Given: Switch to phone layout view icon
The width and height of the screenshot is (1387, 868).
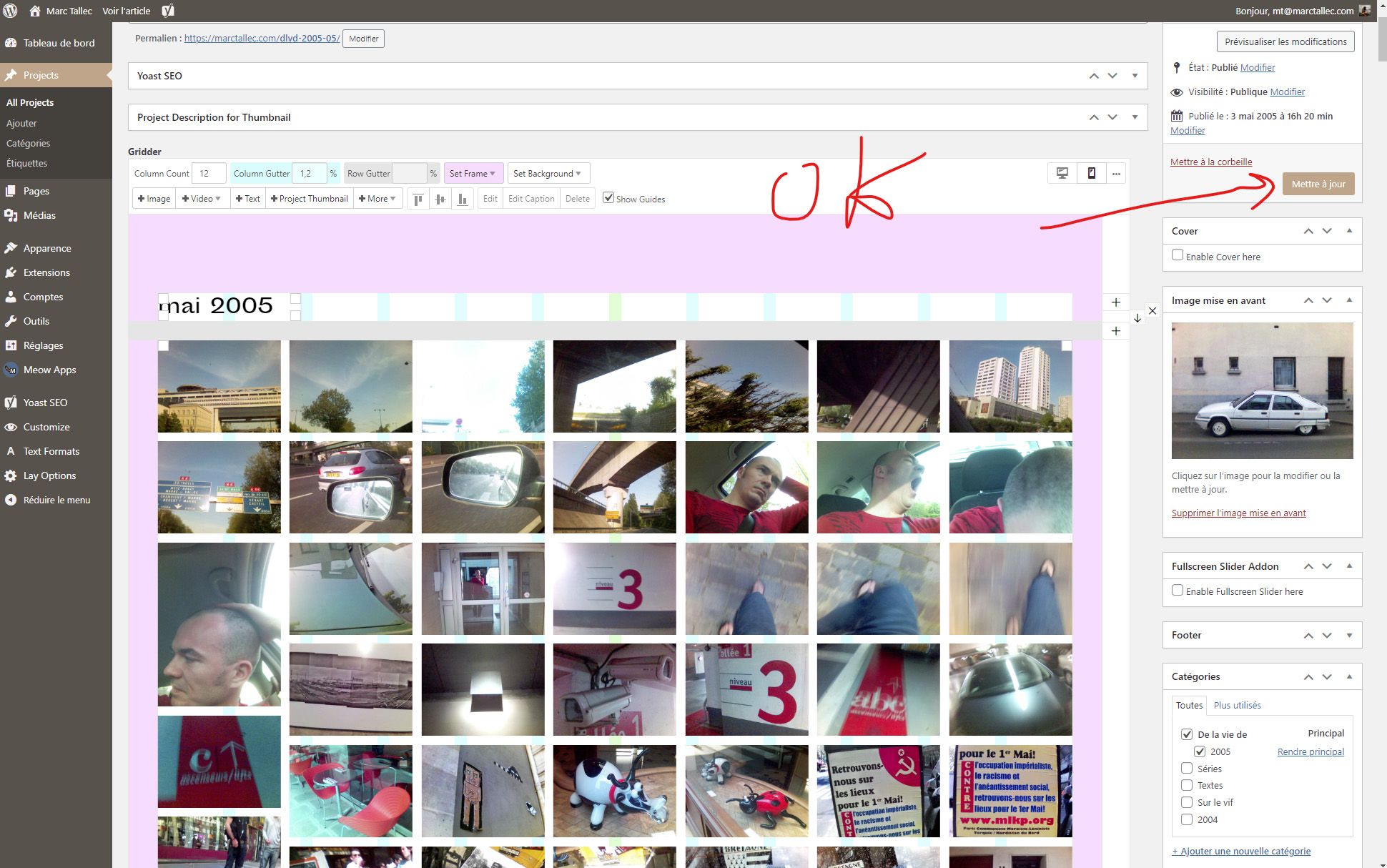Looking at the screenshot, I should click(x=1092, y=173).
